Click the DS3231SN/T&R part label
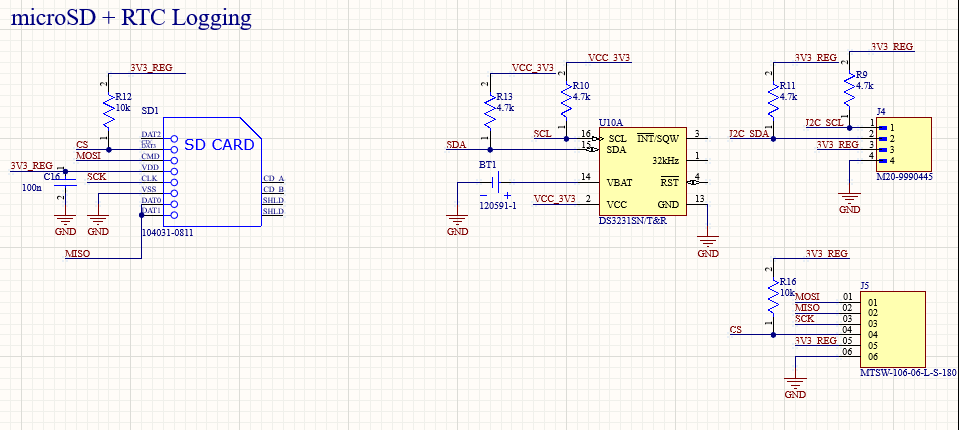Image resolution: width=959 pixels, height=430 pixels. click(x=633, y=221)
